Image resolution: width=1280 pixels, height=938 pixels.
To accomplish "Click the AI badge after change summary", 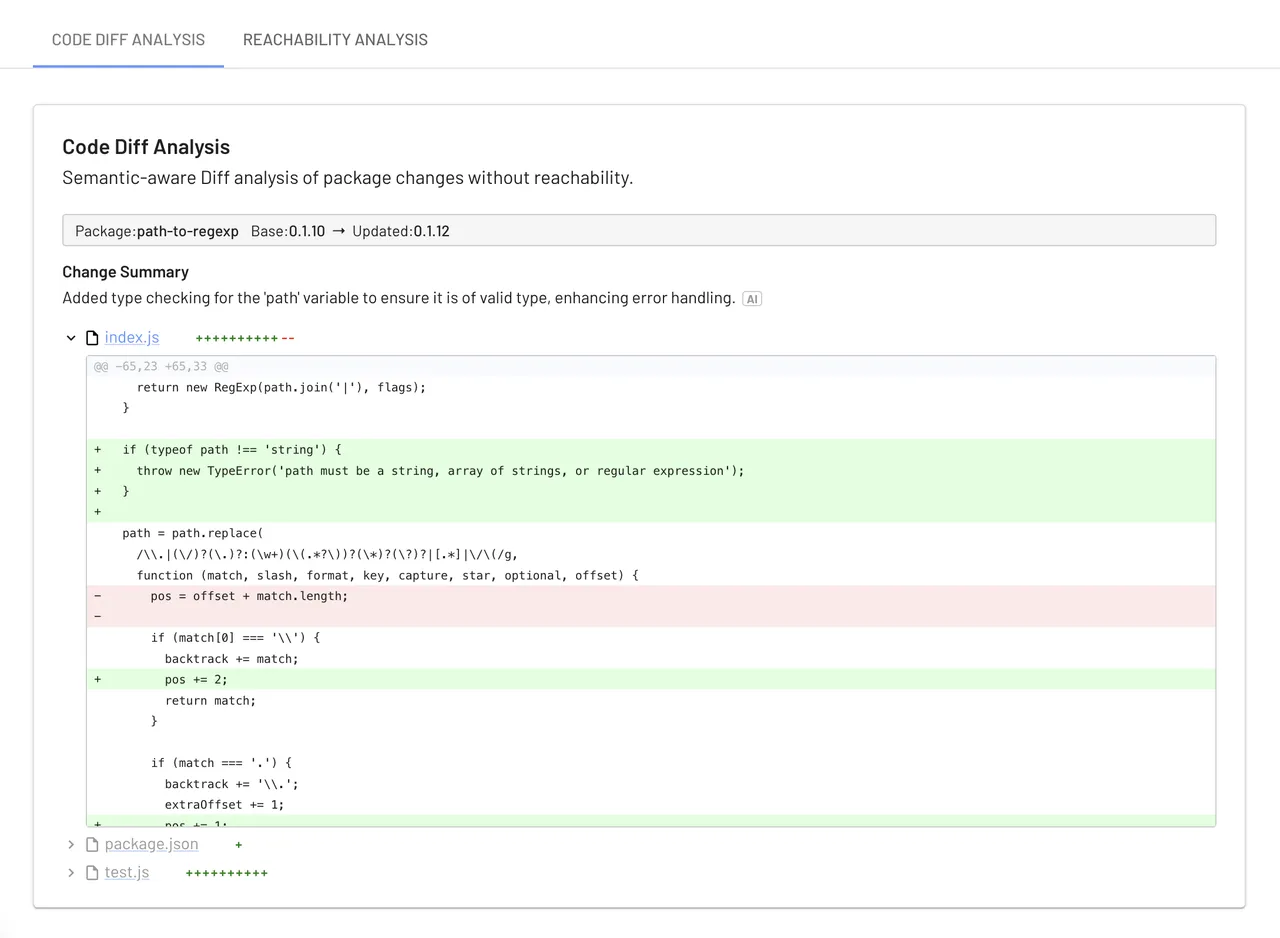I will (752, 299).
